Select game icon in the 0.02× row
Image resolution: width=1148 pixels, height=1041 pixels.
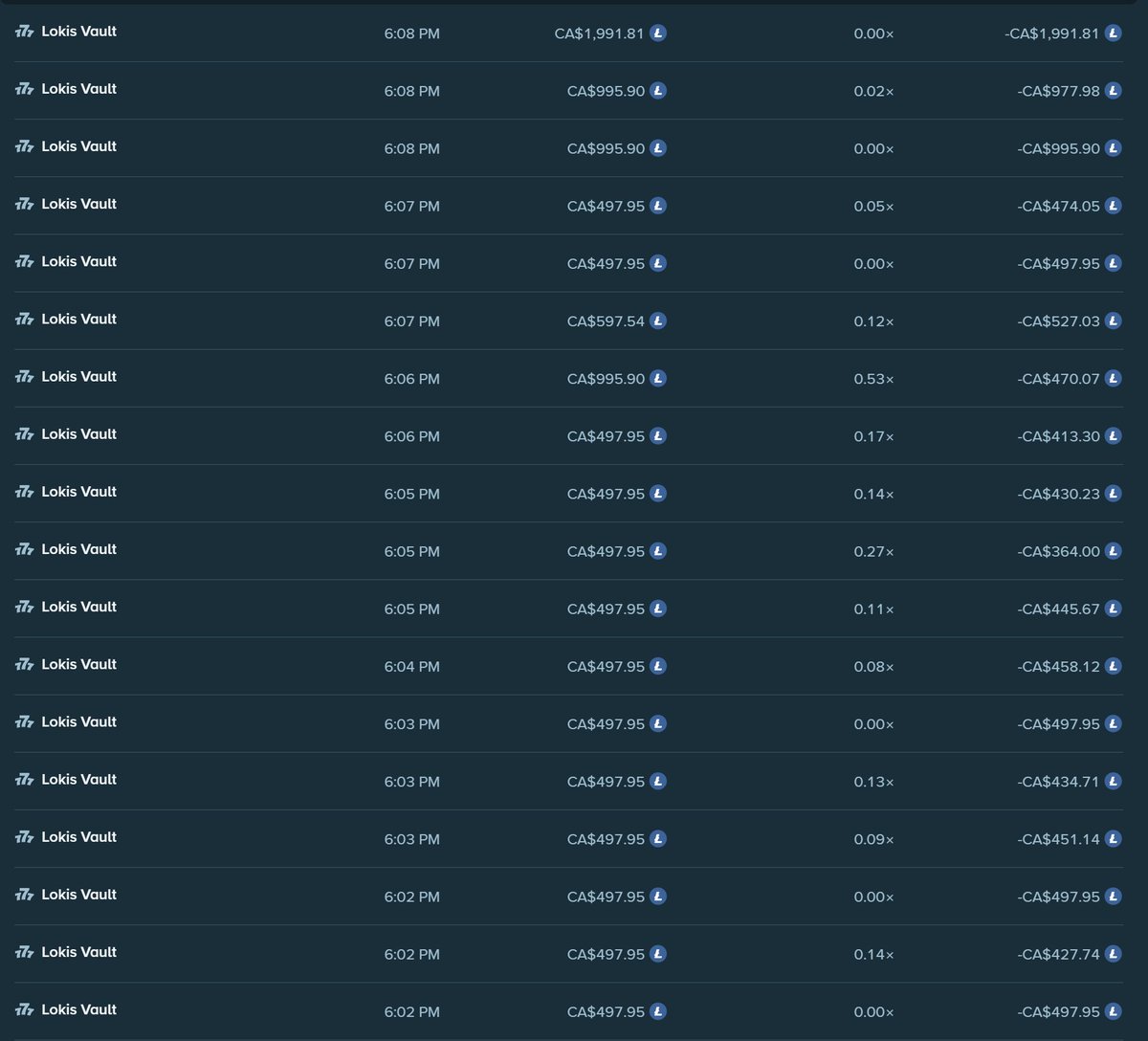[25, 89]
